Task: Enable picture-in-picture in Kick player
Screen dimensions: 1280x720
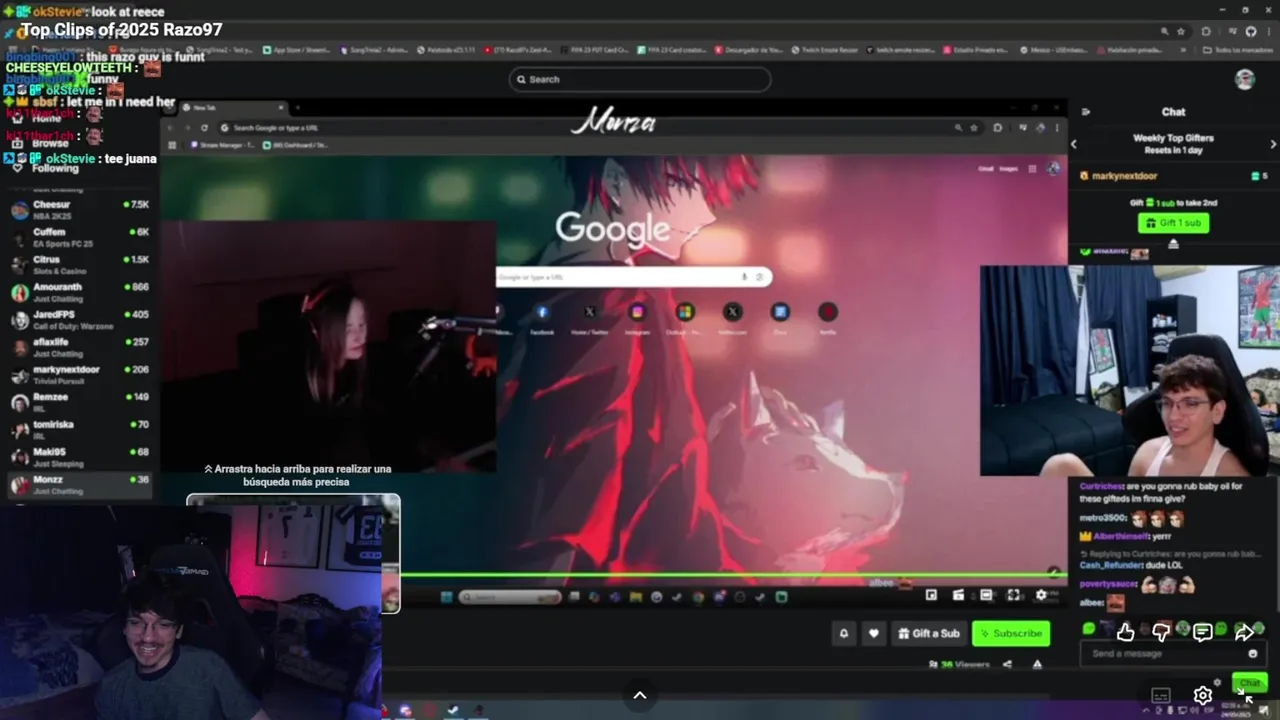Action: (x=931, y=595)
